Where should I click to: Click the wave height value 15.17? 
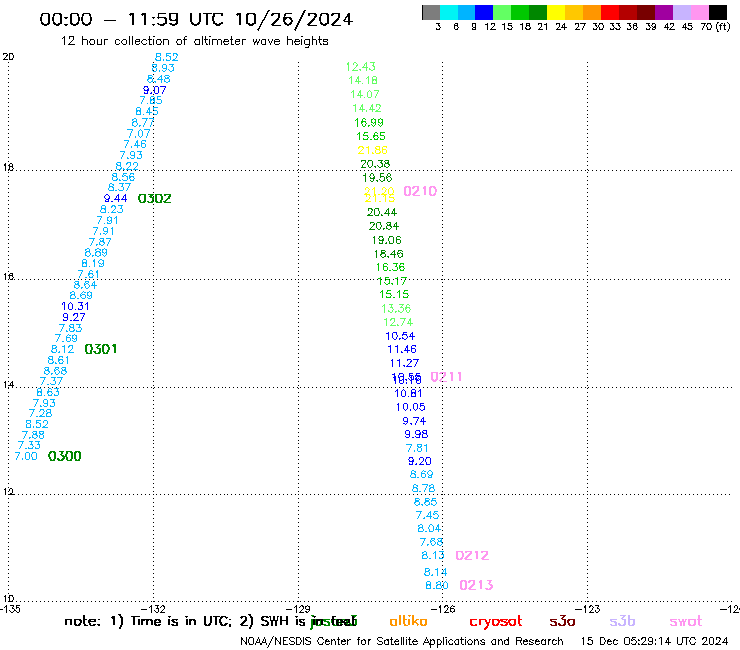pos(392,281)
